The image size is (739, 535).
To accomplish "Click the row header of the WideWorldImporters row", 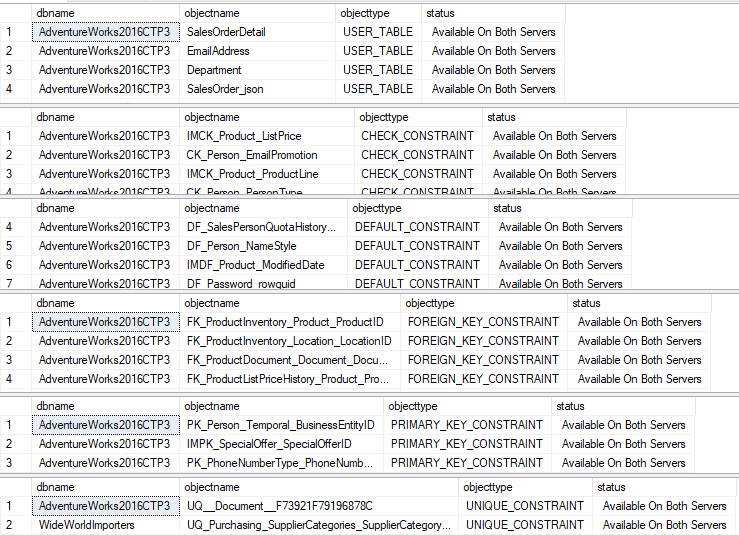I will [x=16, y=525].
